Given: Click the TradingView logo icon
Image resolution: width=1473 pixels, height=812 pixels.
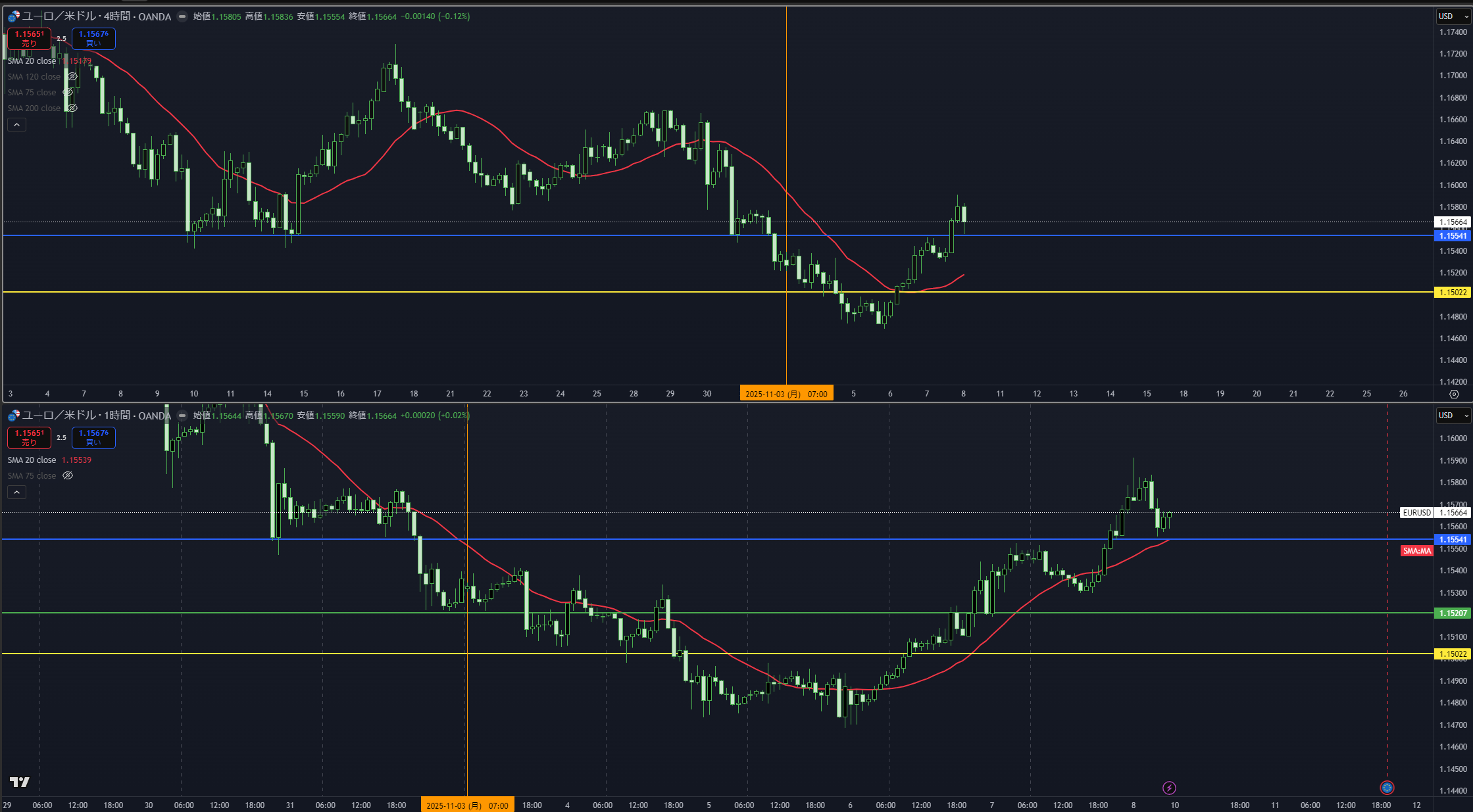Looking at the screenshot, I should (19, 782).
